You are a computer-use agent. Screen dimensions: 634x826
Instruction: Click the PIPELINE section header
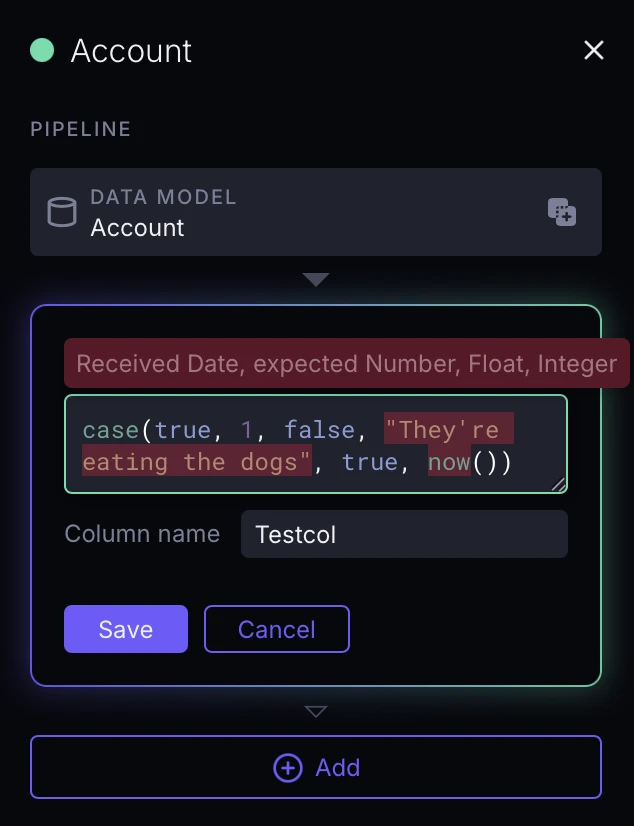click(80, 129)
